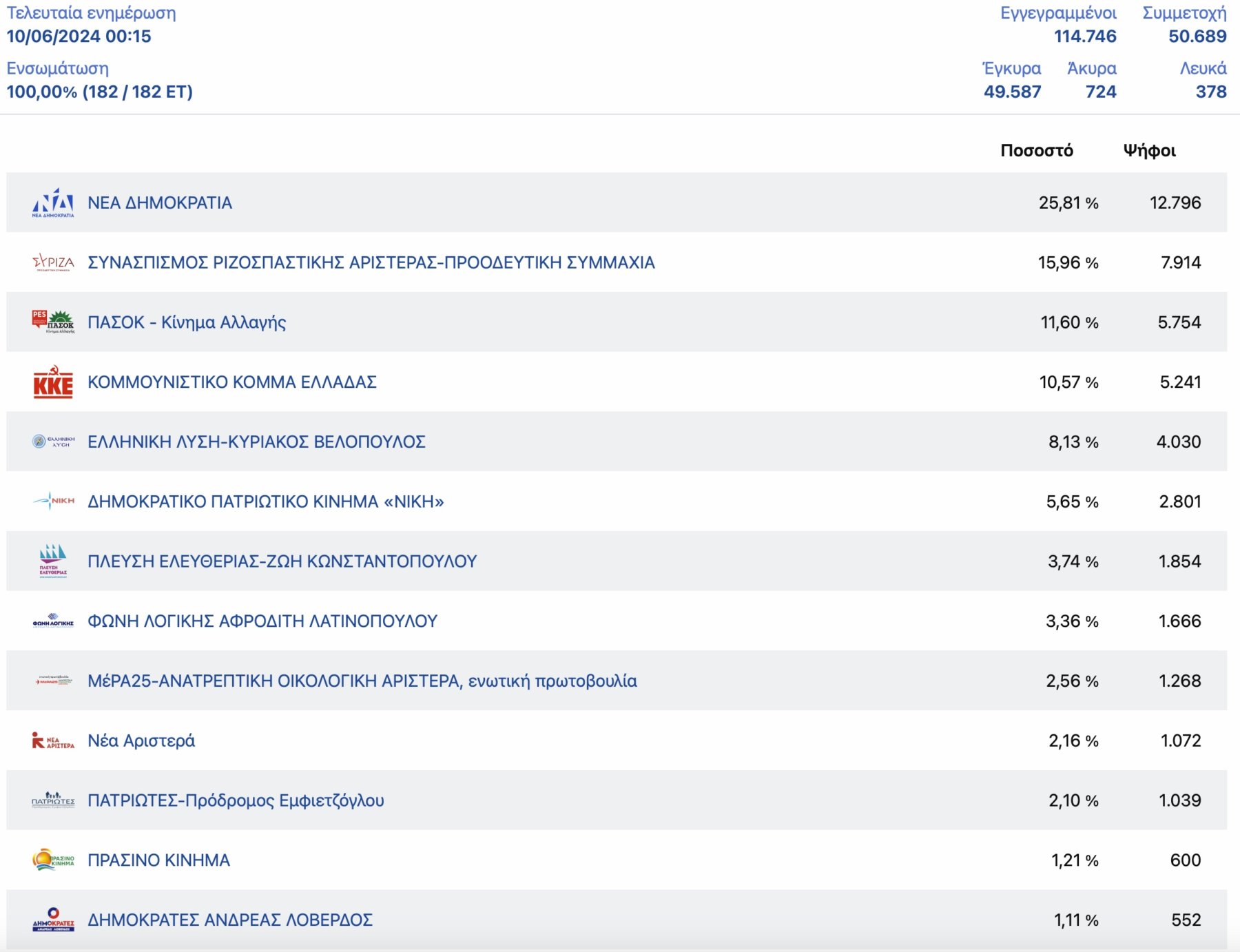This screenshot has height=952, width=1240.
Task: Click the Ενσωμάτωση 100,00% status text
Action: click(x=99, y=92)
